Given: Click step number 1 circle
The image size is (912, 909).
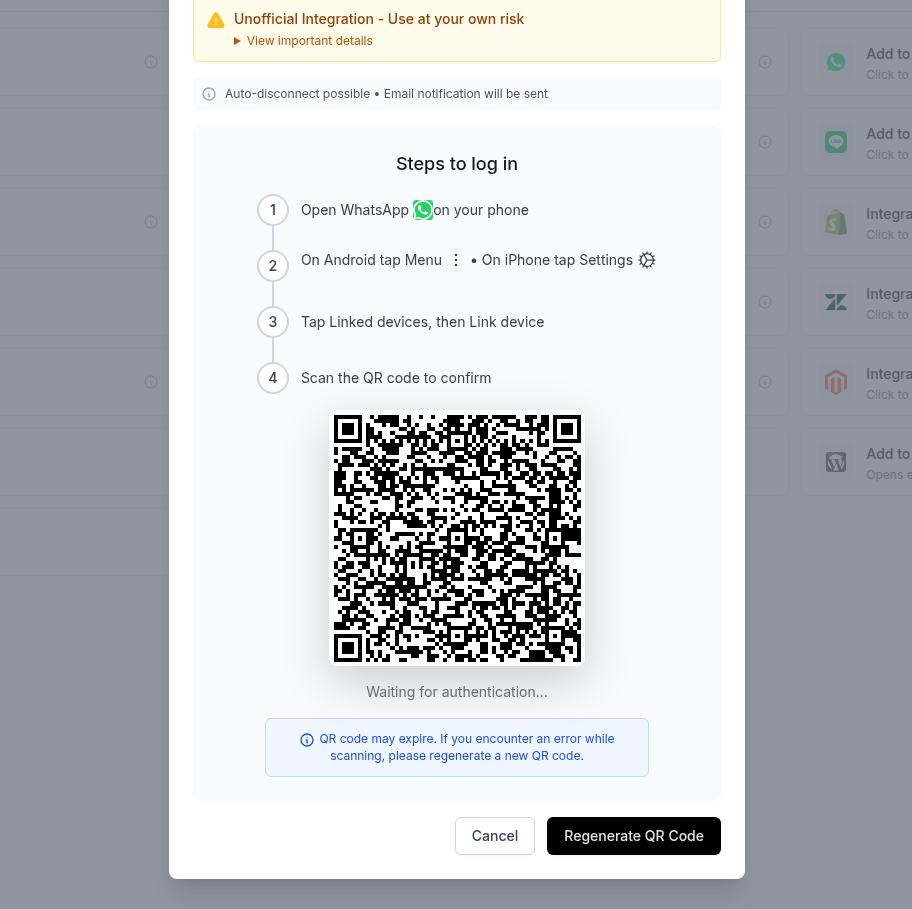Looking at the screenshot, I should 273,210.
